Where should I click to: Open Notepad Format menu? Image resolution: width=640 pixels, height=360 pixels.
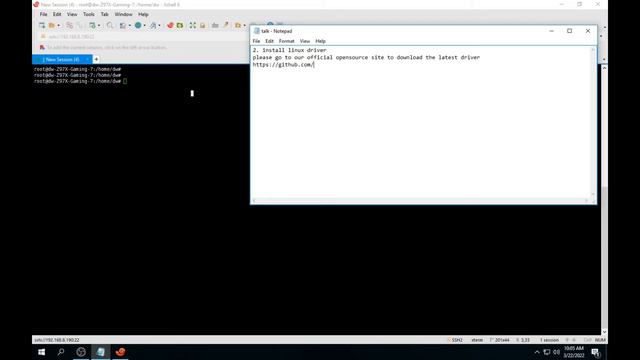287,41
